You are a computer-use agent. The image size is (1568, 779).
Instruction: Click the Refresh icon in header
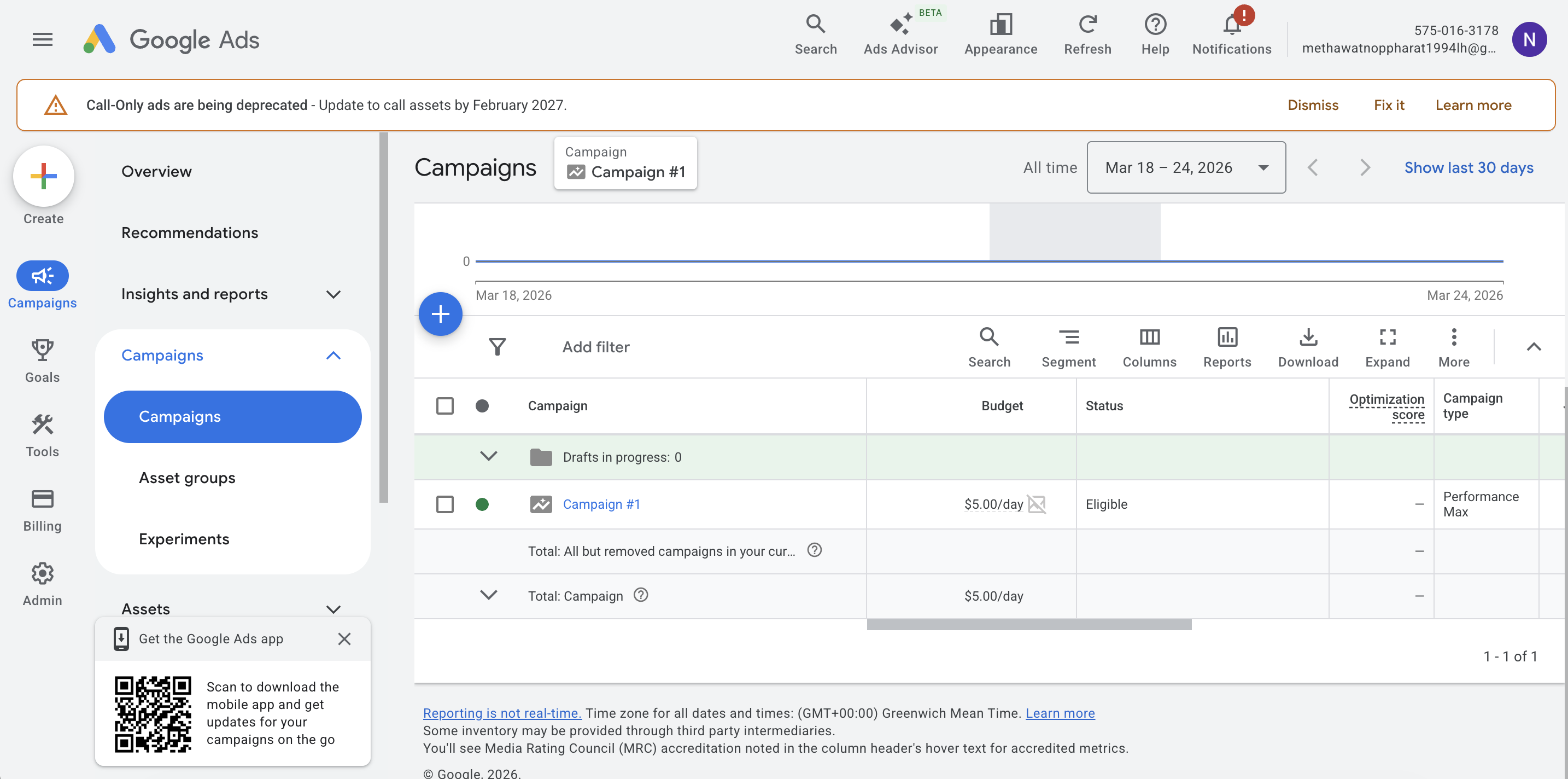click(1087, 26)
